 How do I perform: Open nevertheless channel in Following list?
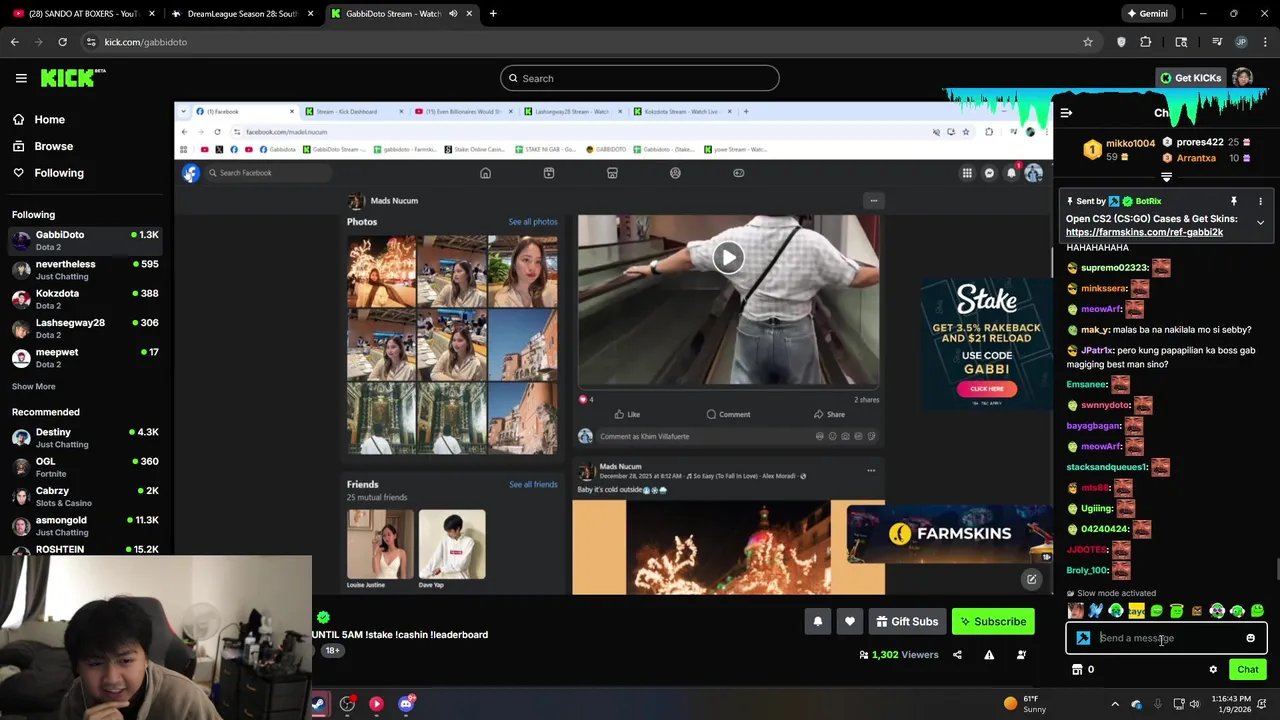(x=85, y=270)
